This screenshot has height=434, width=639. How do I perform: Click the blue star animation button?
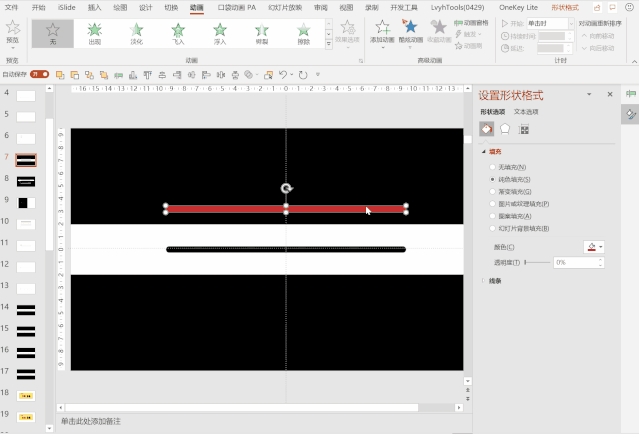pos(410,27)
